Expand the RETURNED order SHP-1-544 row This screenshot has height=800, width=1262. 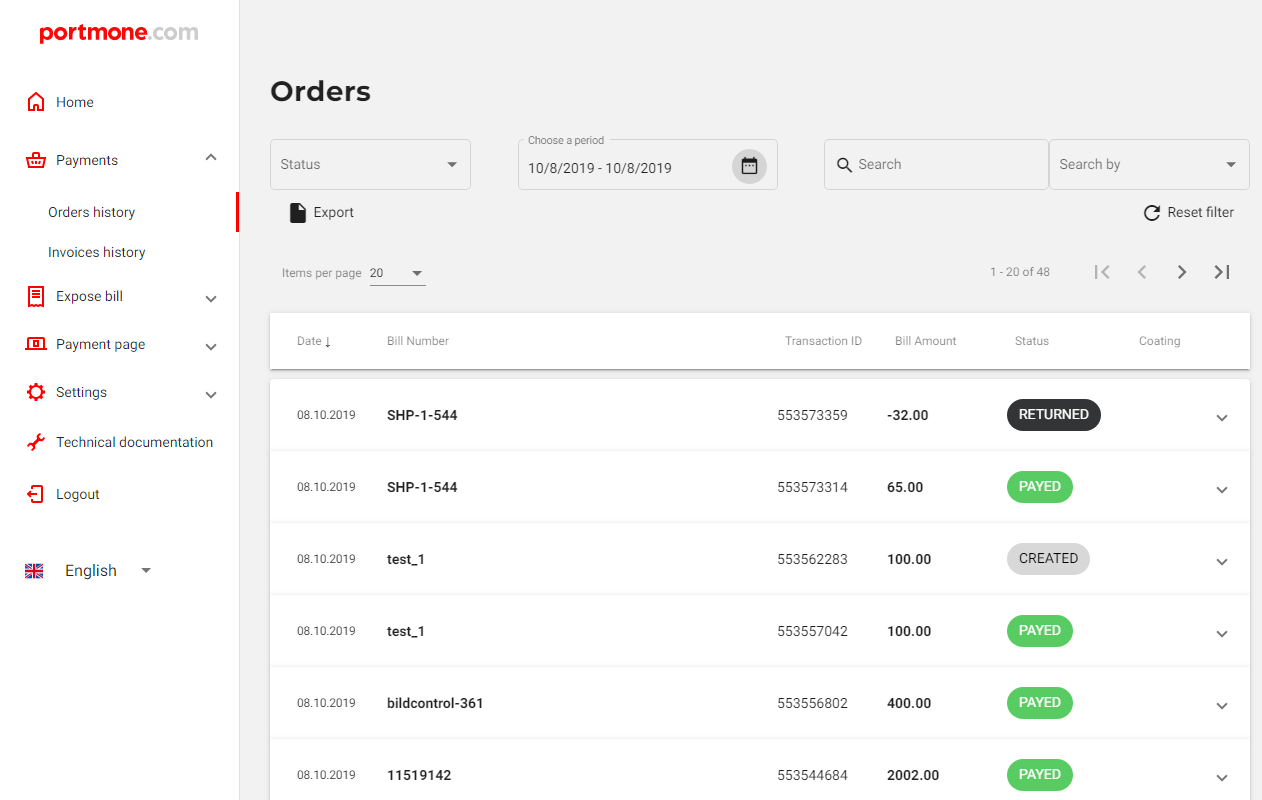point(1221,417)
